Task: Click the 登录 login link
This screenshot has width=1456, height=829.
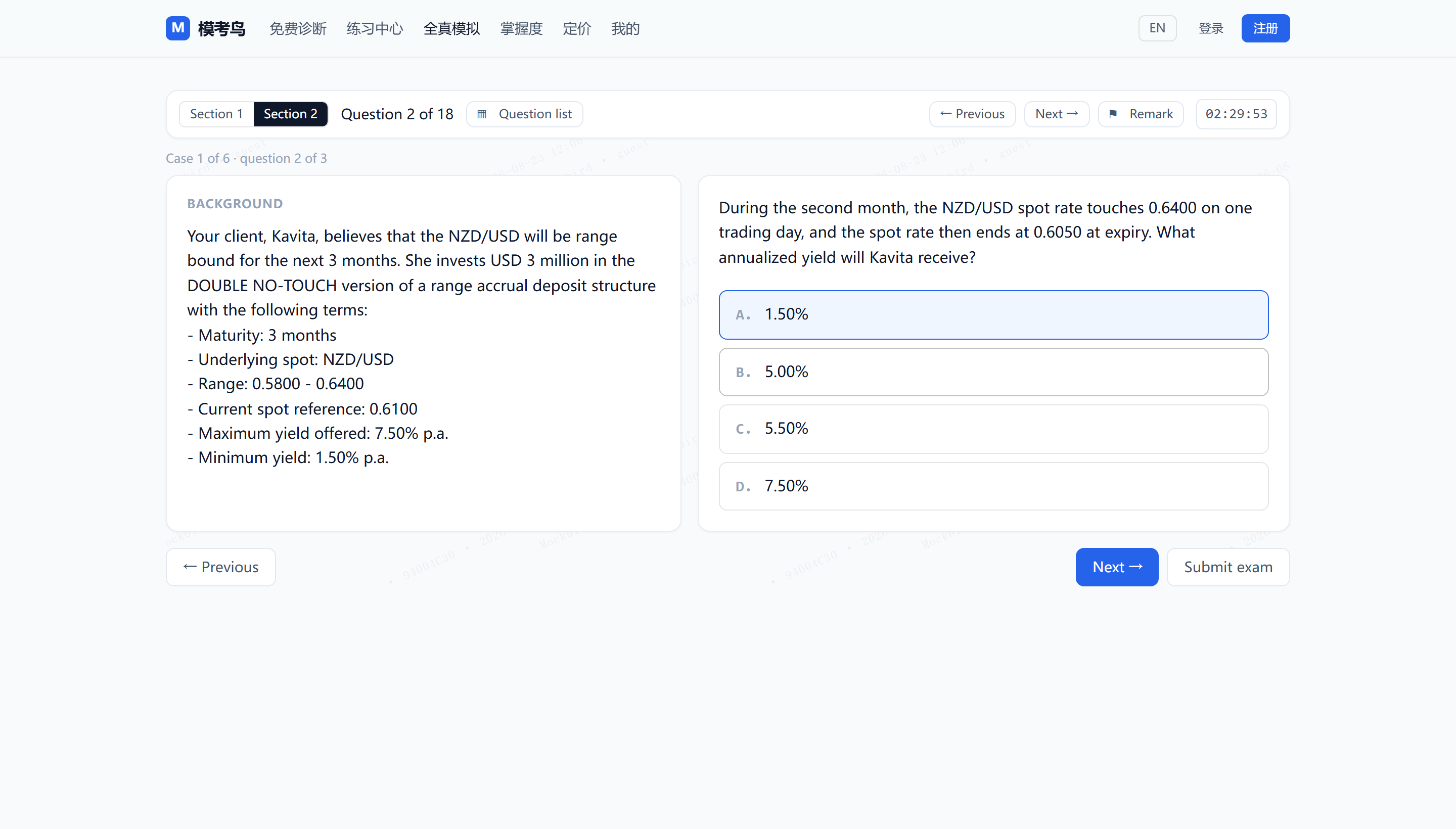Action: 1211,28
